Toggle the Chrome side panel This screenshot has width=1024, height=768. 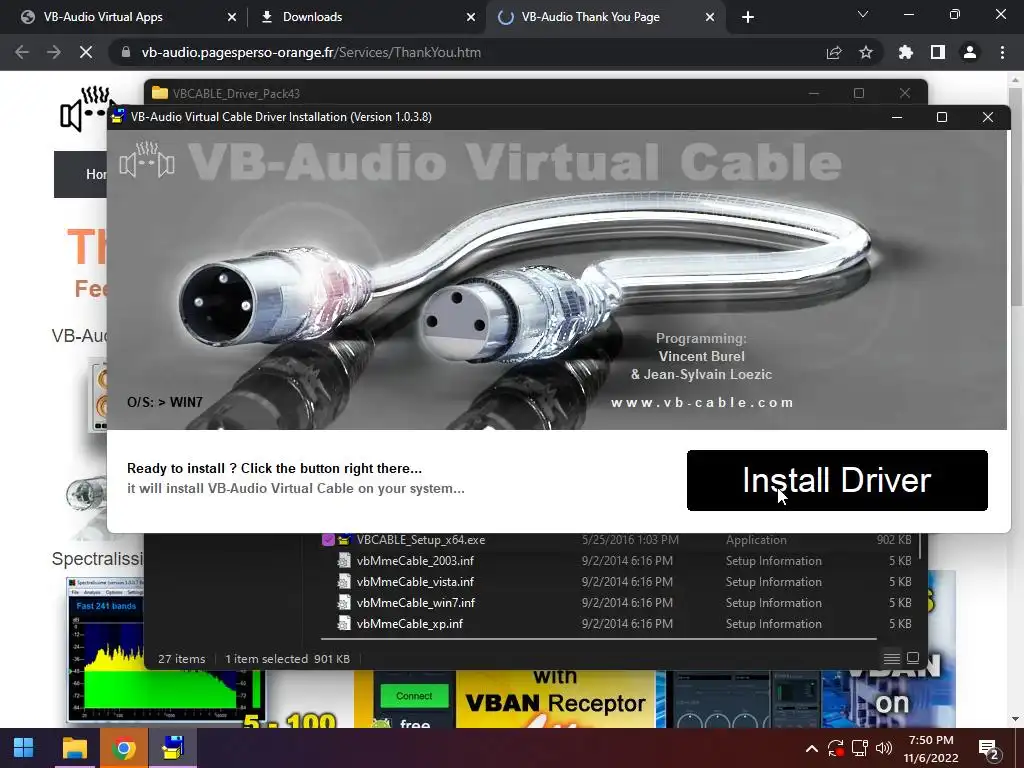click(x=938, y=52)
